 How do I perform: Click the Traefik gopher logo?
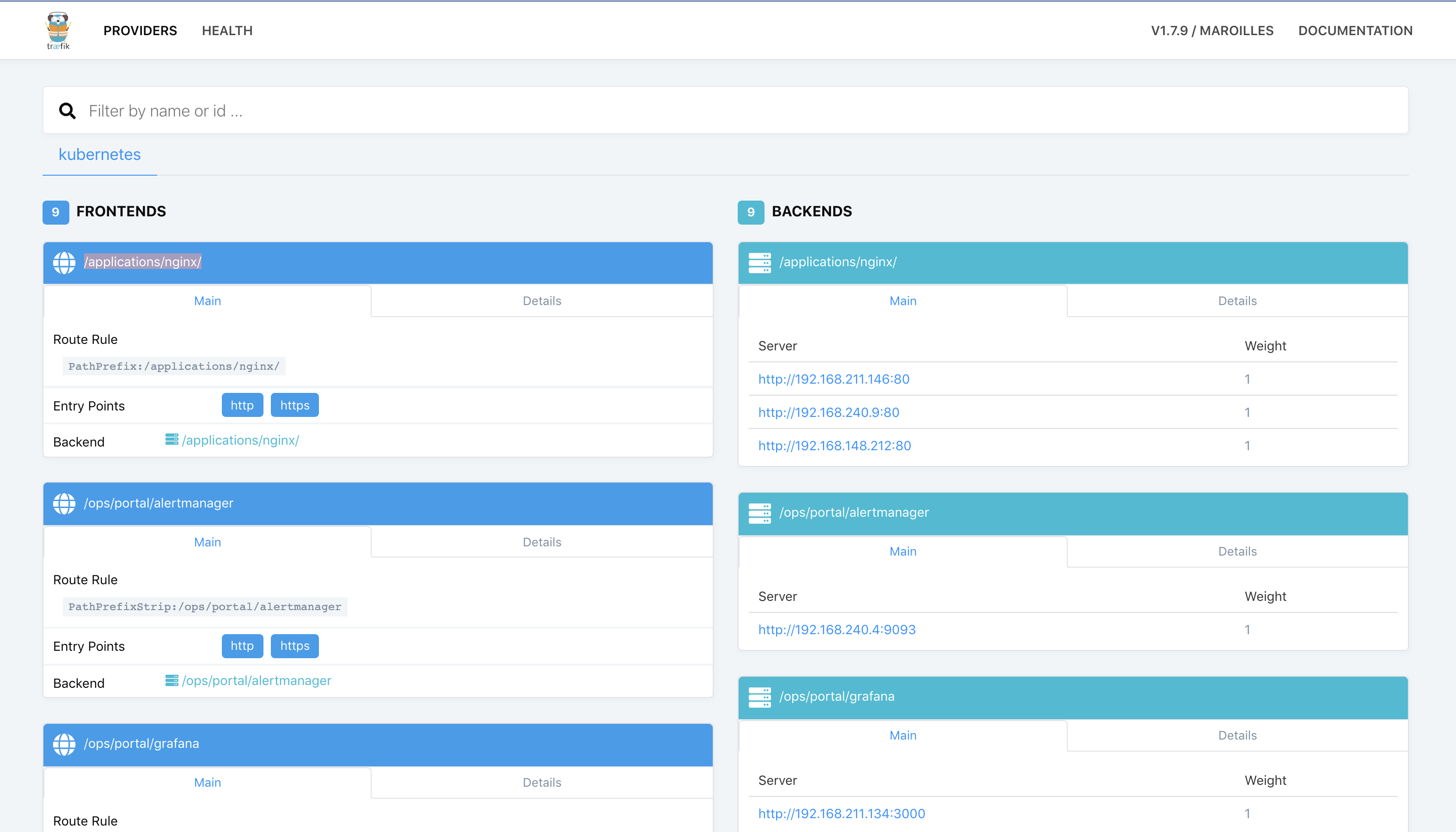58,31
